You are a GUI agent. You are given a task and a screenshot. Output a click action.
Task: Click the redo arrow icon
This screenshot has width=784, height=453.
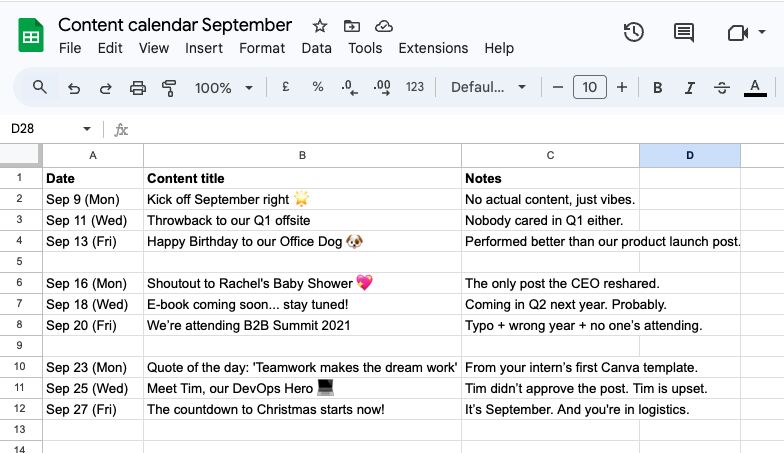[105, 88]
